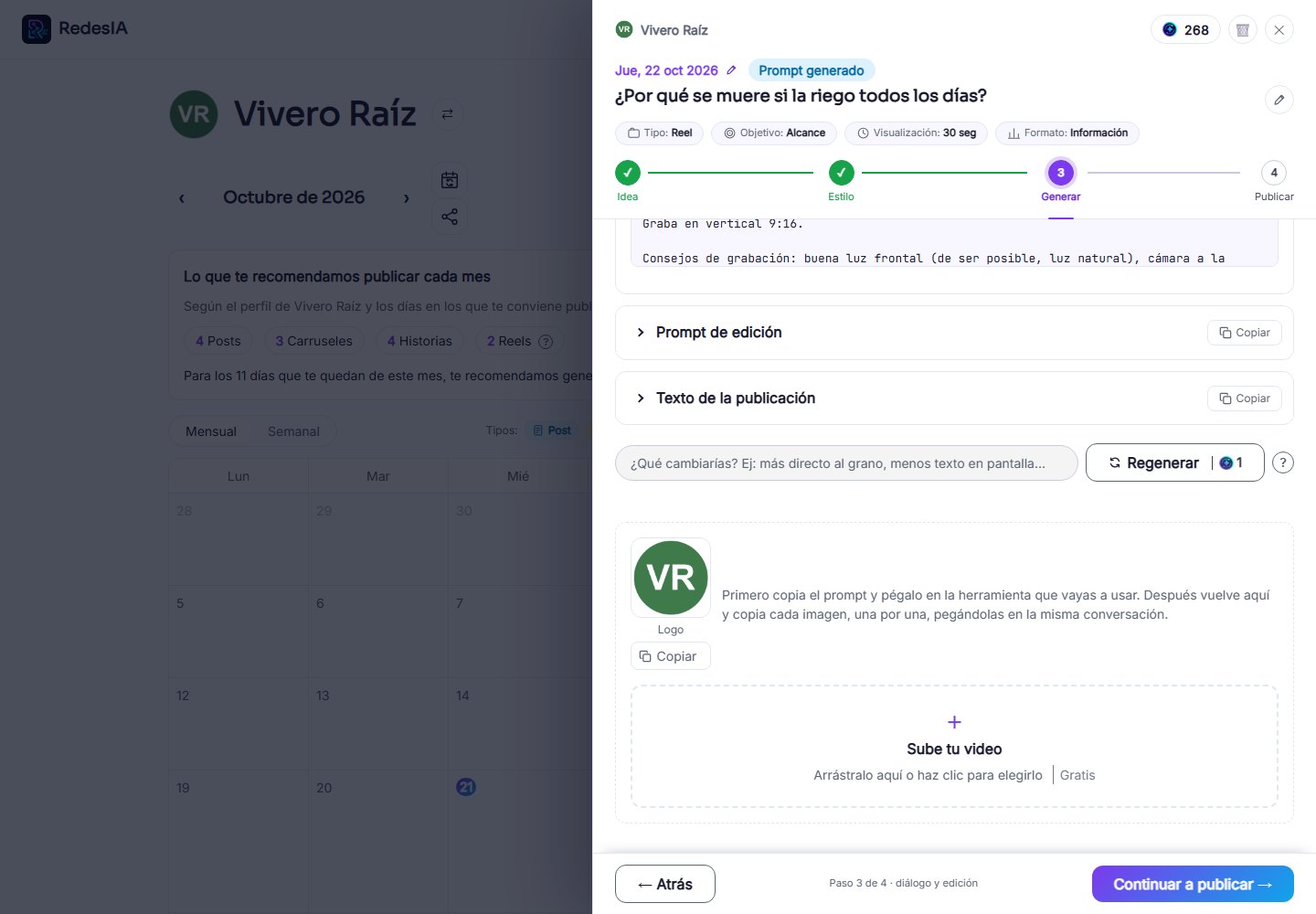Click the Sube tu video drop area
The height and width of the screenshot is (914, 1316).
pos(954,747)
